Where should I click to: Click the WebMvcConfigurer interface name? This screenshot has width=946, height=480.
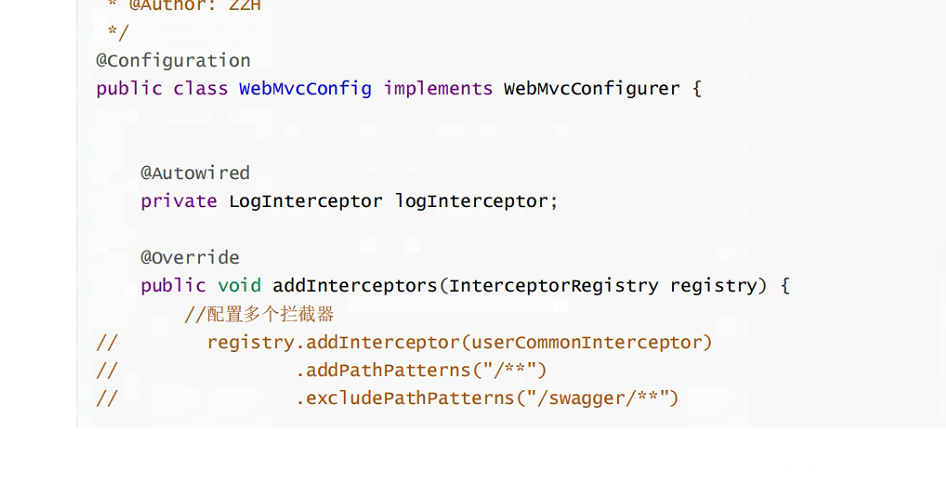click(592, 89)
